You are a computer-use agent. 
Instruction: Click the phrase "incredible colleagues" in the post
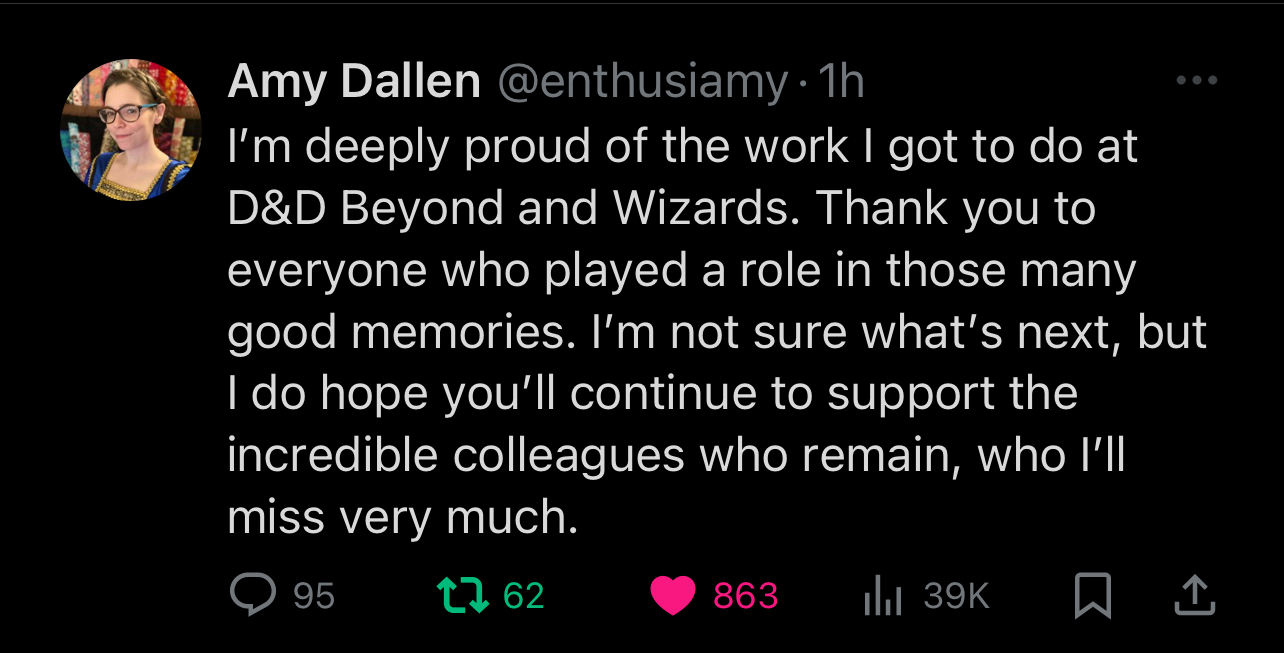(x=455, y=455)
